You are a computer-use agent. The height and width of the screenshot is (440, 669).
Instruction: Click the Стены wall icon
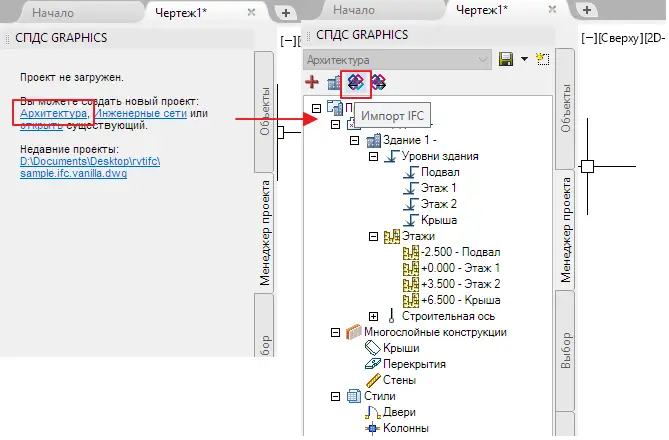372,380
